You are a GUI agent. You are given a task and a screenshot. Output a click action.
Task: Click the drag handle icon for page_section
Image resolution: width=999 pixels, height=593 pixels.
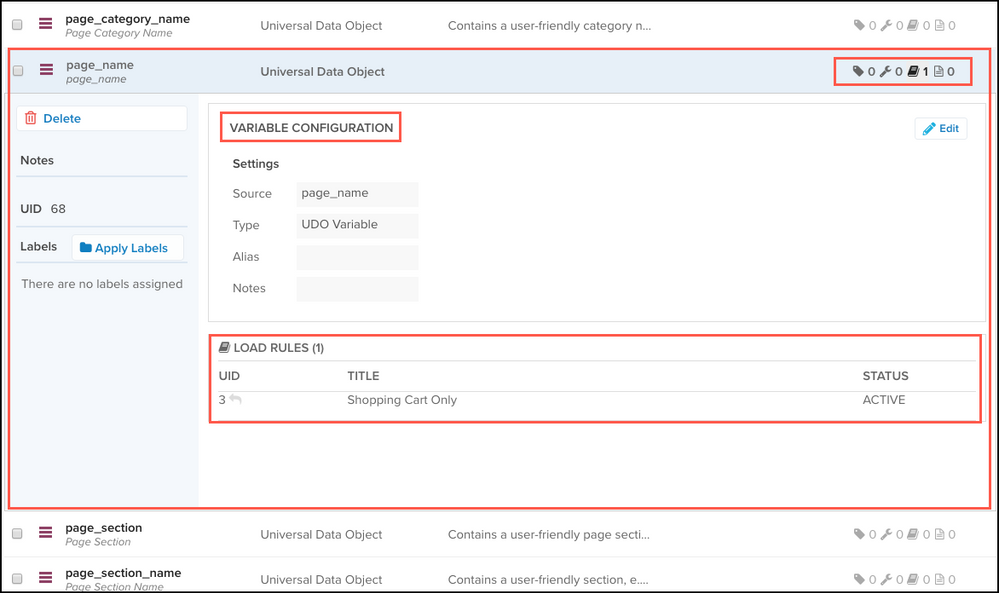tap(46, 534)
